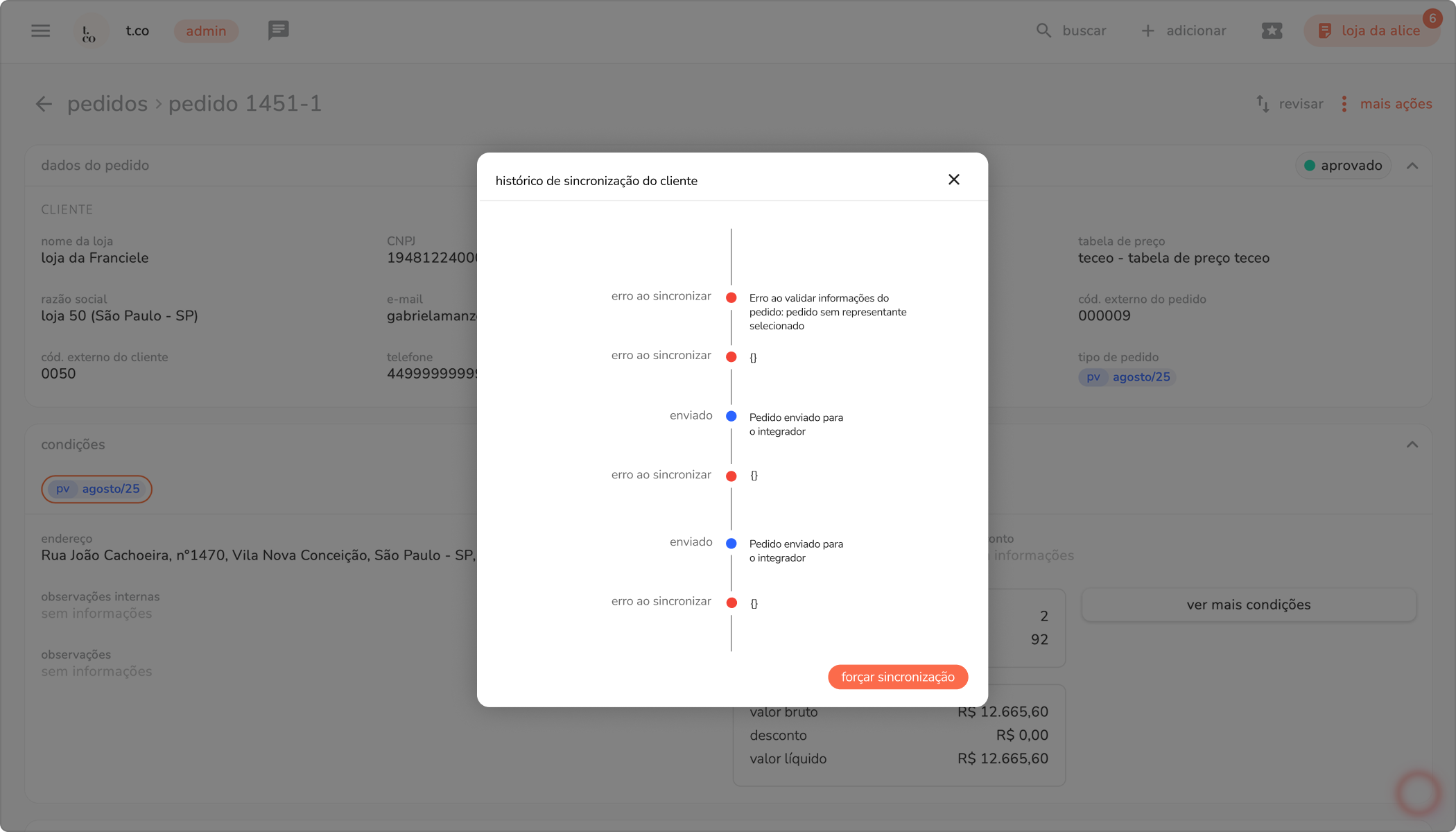Click the admin role badge
The width and height of the screenshot is (1456, 832).
coord(206,31)
